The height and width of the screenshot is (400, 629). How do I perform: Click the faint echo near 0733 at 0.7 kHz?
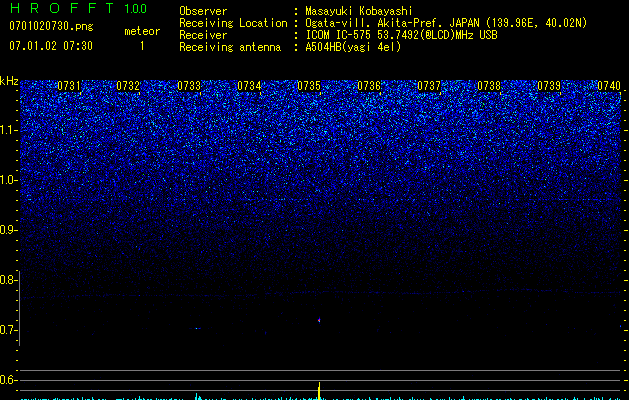197,329
